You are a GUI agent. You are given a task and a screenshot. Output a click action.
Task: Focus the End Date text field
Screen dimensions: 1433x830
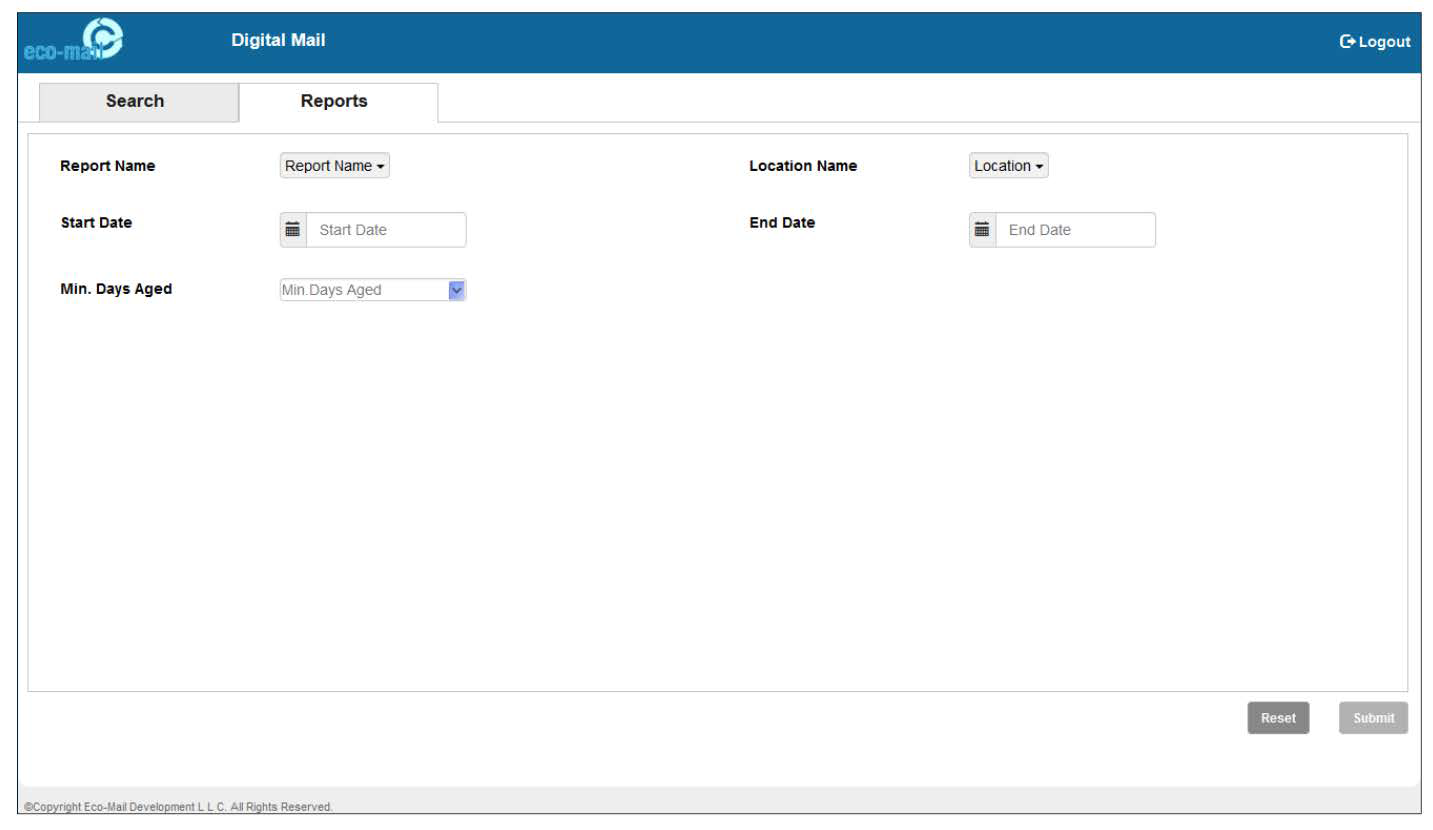point(1075,230)
